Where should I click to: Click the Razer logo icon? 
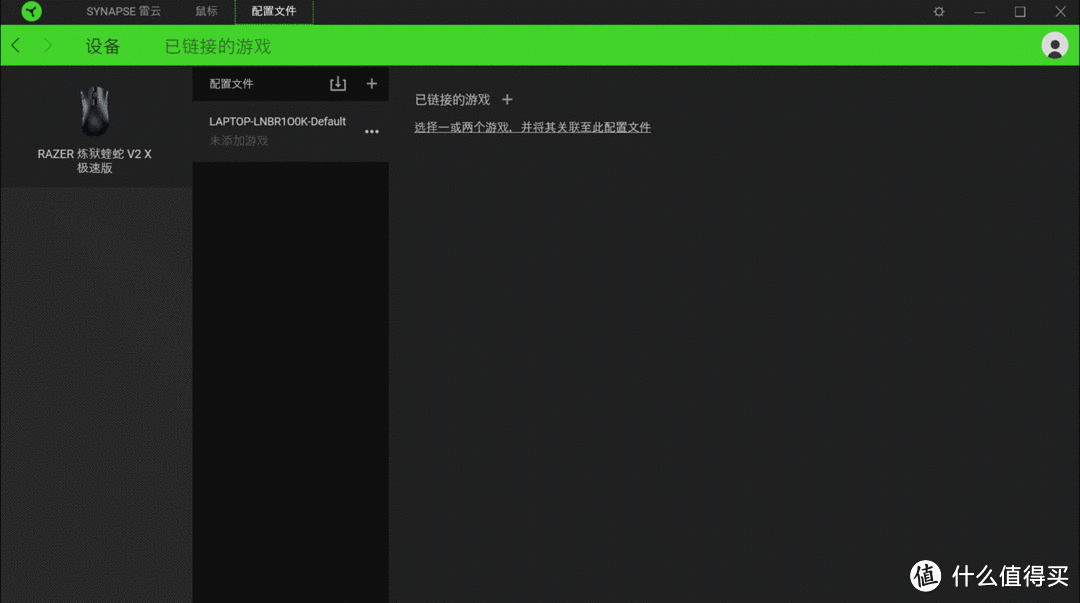(32, 11)
